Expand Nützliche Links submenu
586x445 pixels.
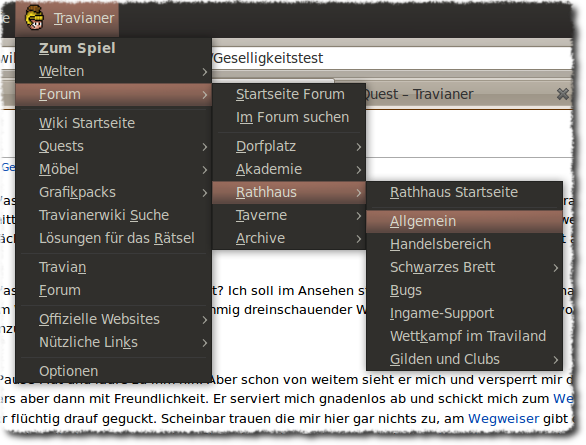pos(114,343)
